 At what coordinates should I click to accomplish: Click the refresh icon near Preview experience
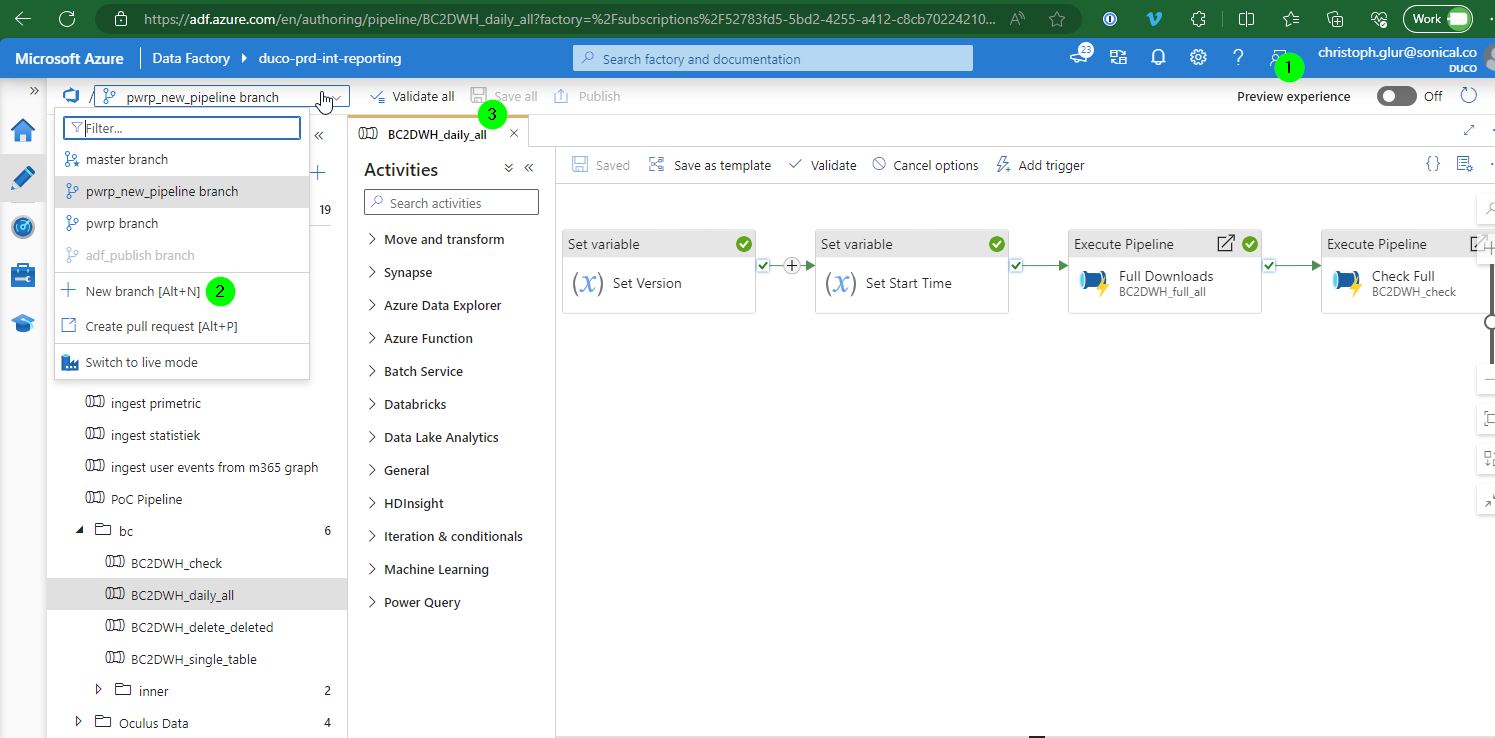(x=1469, y=96)
